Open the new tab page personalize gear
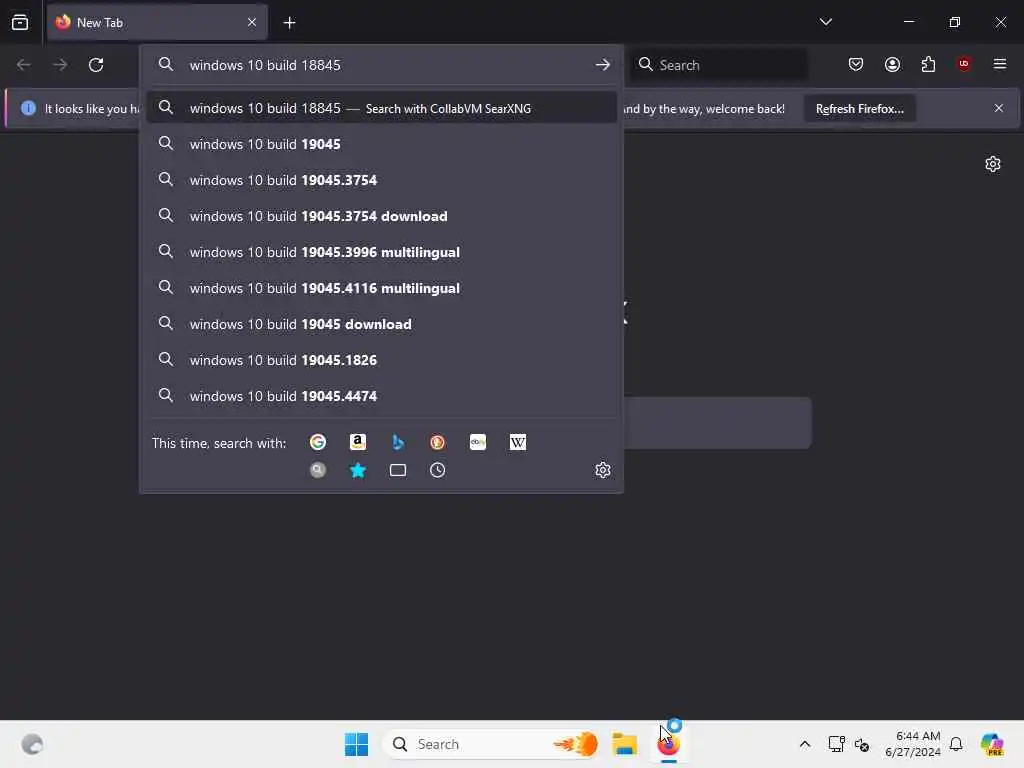This screenshot has height=768, width=1024. (x=993, y=164)
